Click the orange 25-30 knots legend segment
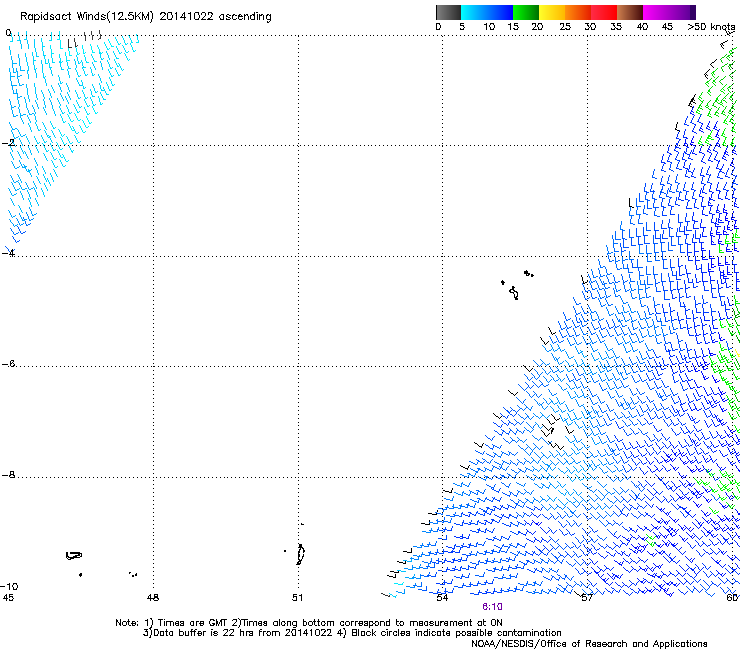740x650 pixels. (578, 12)
